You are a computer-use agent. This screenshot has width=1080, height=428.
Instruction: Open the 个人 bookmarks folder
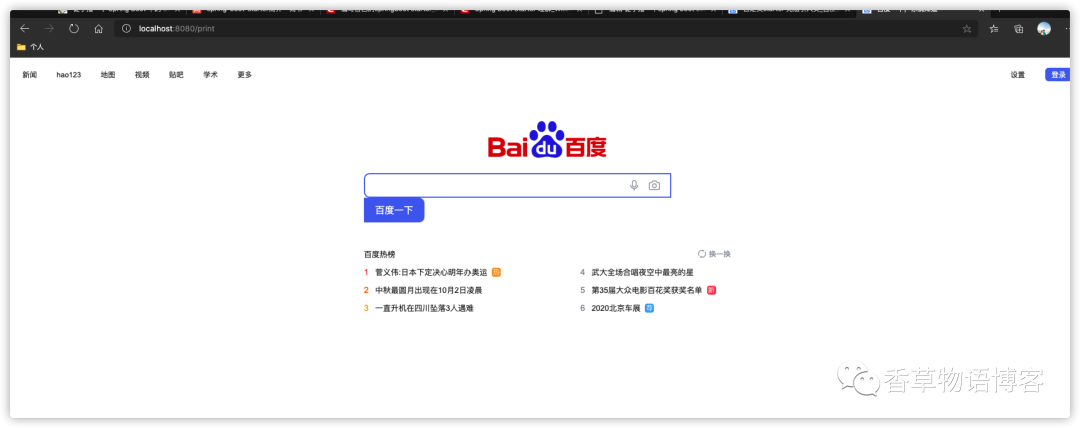coord(30,47)
